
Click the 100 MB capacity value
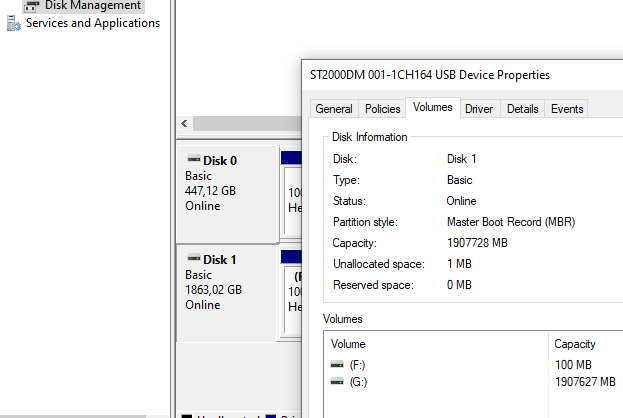573,365
